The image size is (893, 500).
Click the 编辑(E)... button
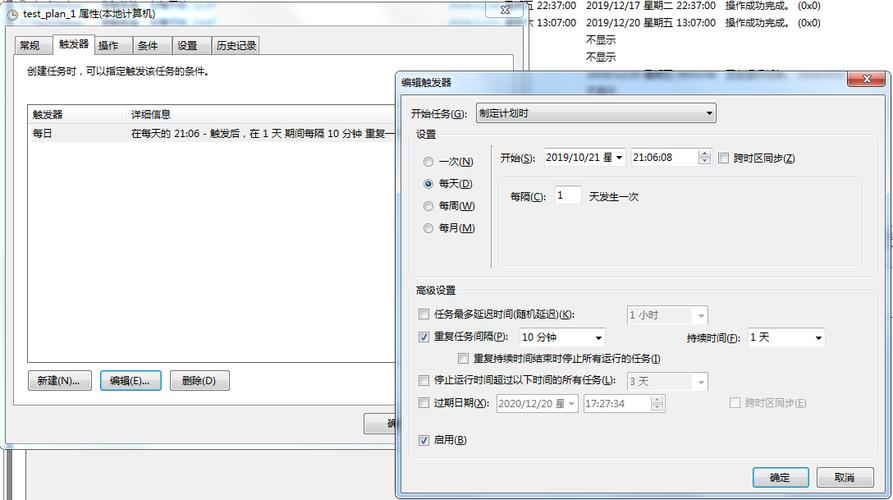[x=130, y=381]
